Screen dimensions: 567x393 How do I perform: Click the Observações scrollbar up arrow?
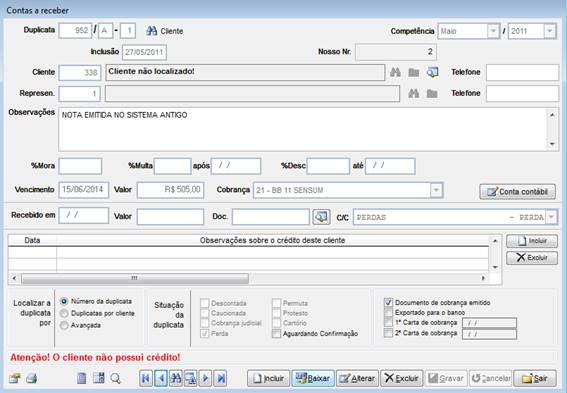(x=552, y=115)
